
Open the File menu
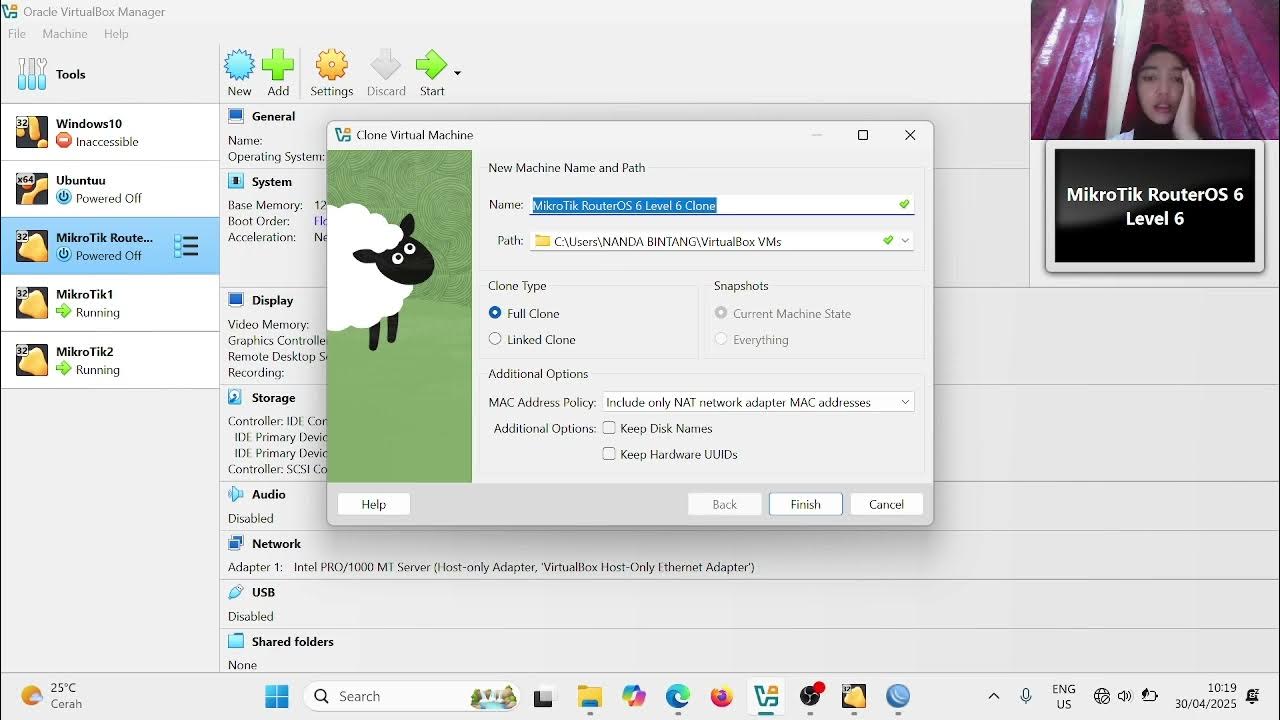pos(17,34)
